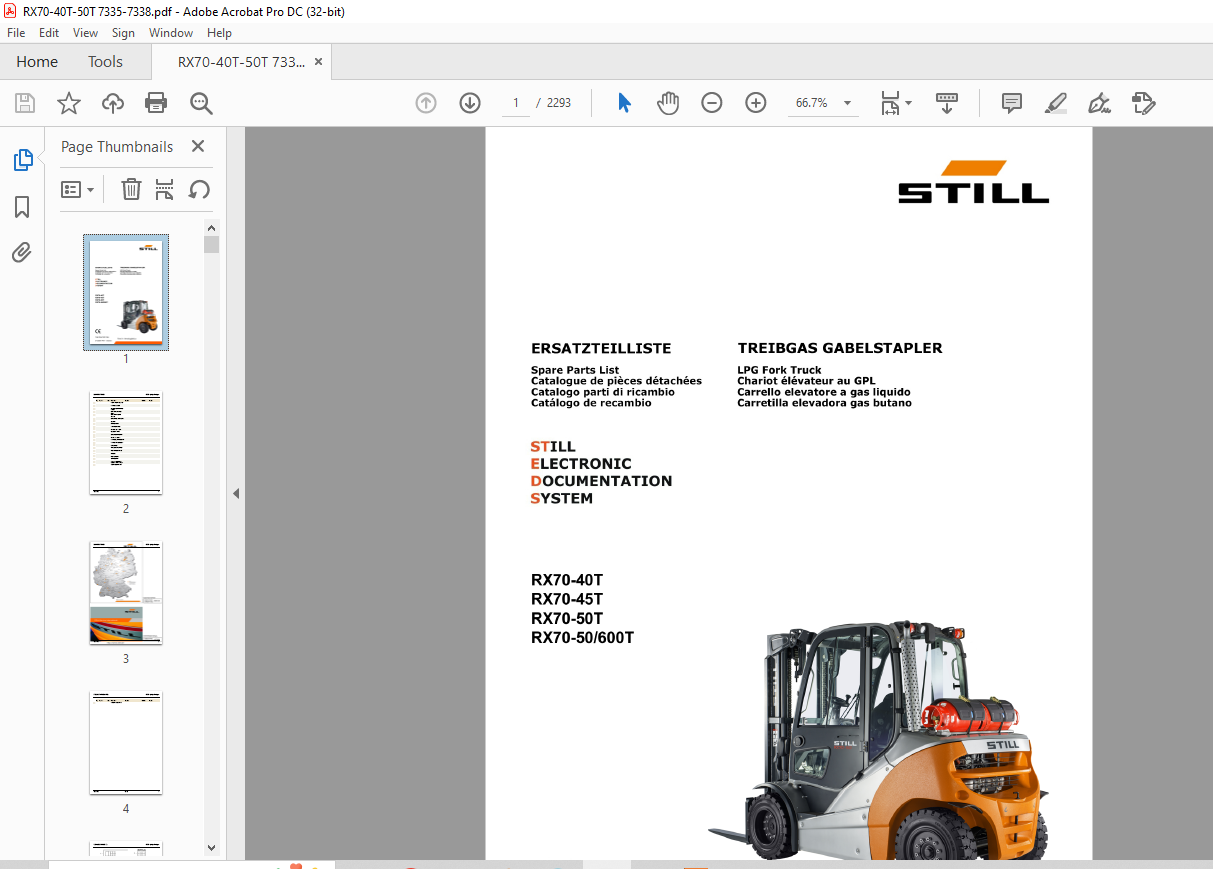Click the TREIBGAS GABELSTAPLER heading

(840, 349)
